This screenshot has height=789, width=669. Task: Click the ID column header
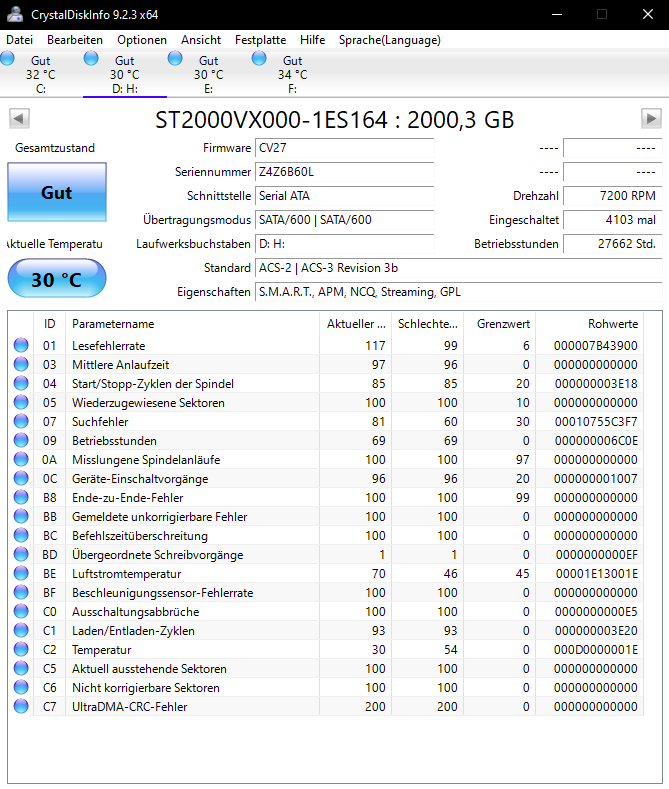[x=49, y=324]
